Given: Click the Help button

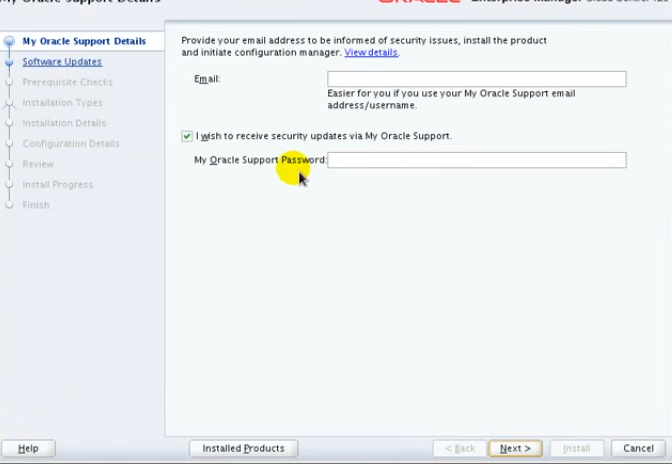Looking at the screenshot, I should pos(28,448).
